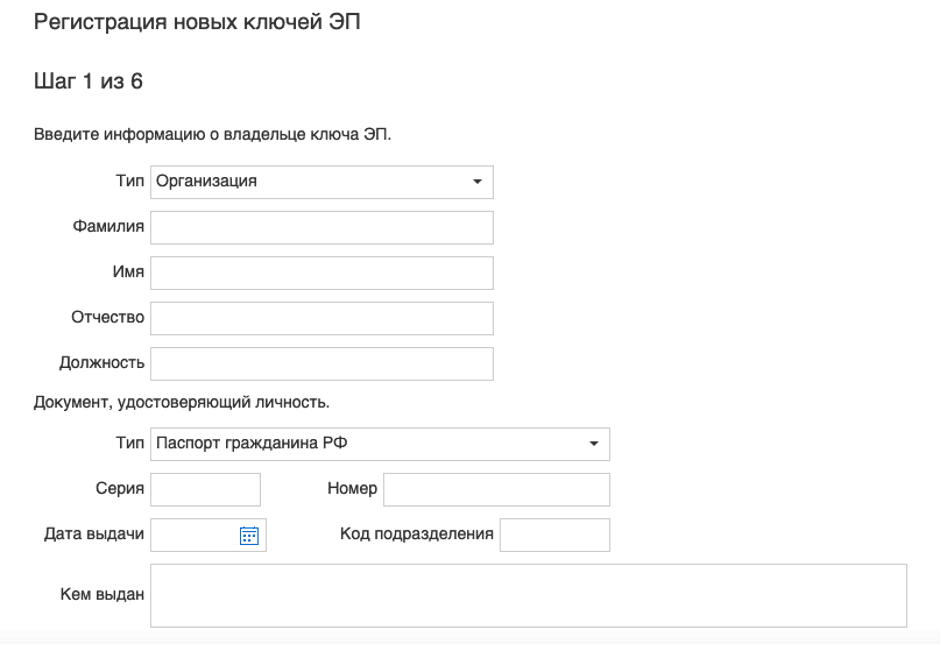The image size is (941, 645).
Task: Click inside the "Фамилия" input field
Action: [x=320, y=227]
